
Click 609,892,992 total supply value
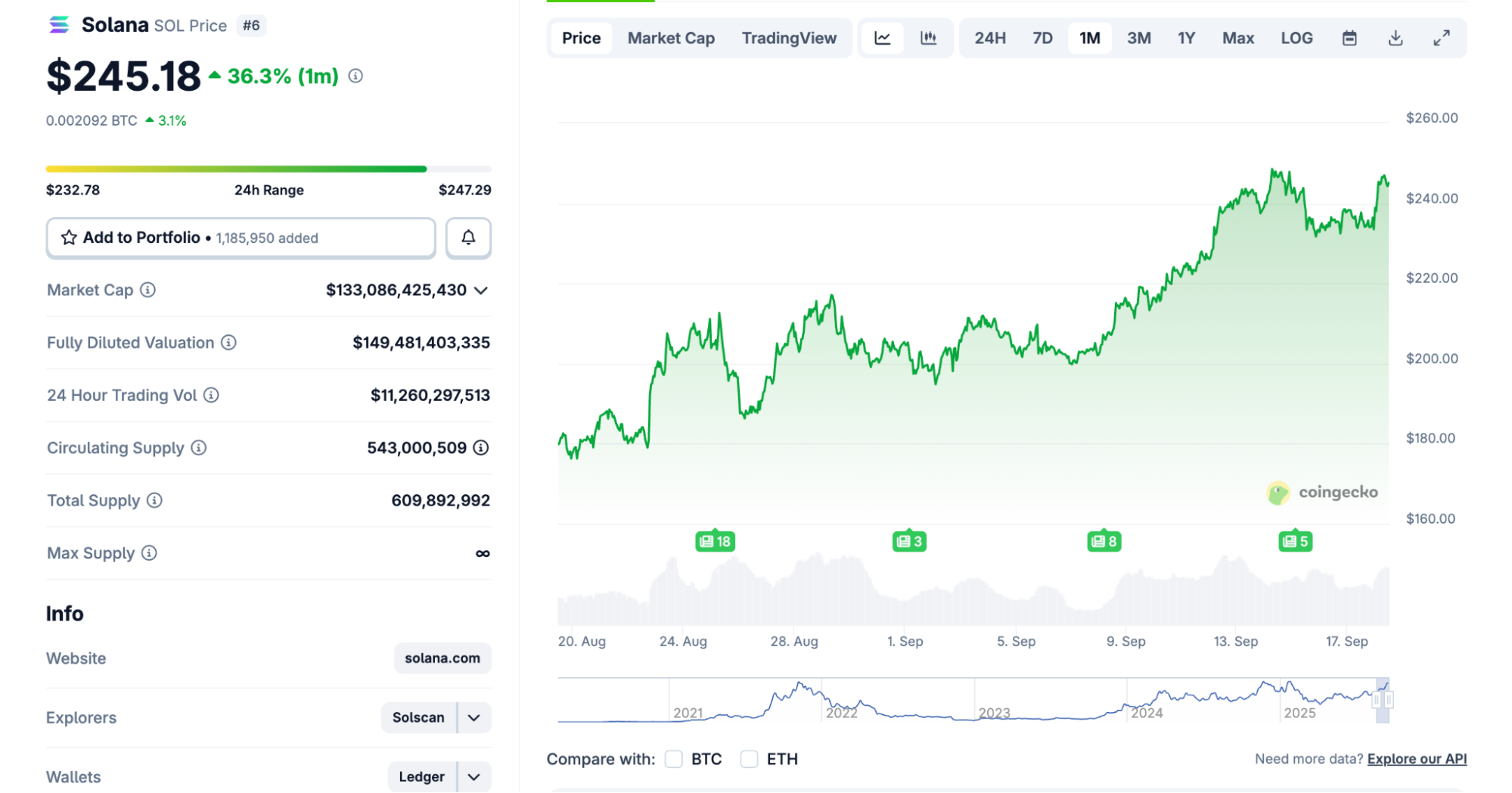(x=441, y=500)
